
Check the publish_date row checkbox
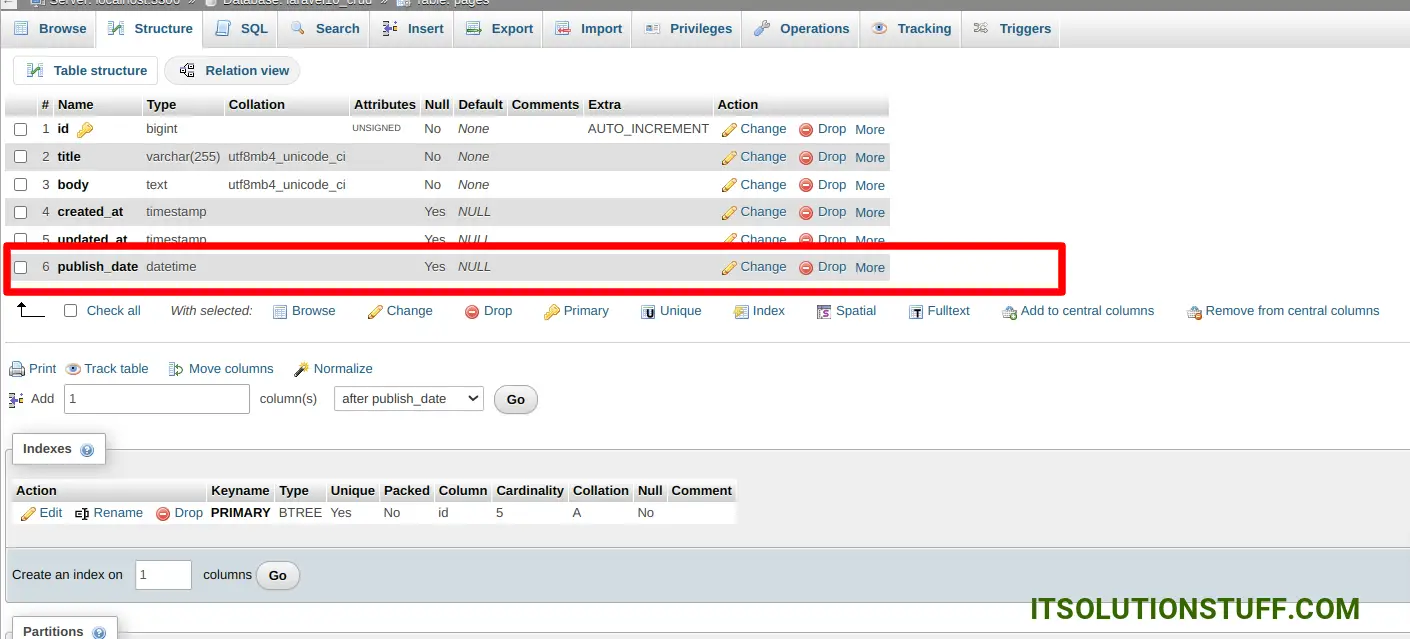(x=21, y=267)
